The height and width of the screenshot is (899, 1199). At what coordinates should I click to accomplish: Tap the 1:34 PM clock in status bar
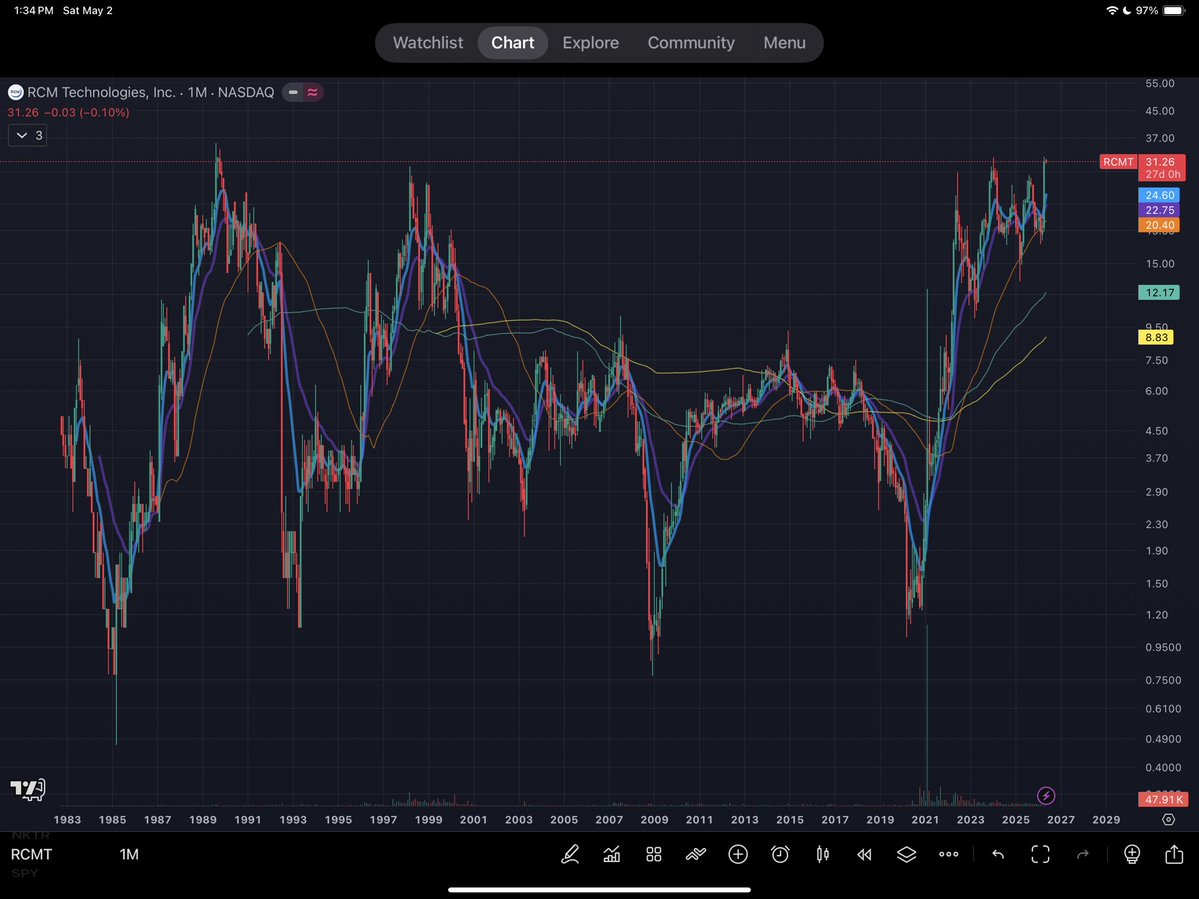pos(34,11)
